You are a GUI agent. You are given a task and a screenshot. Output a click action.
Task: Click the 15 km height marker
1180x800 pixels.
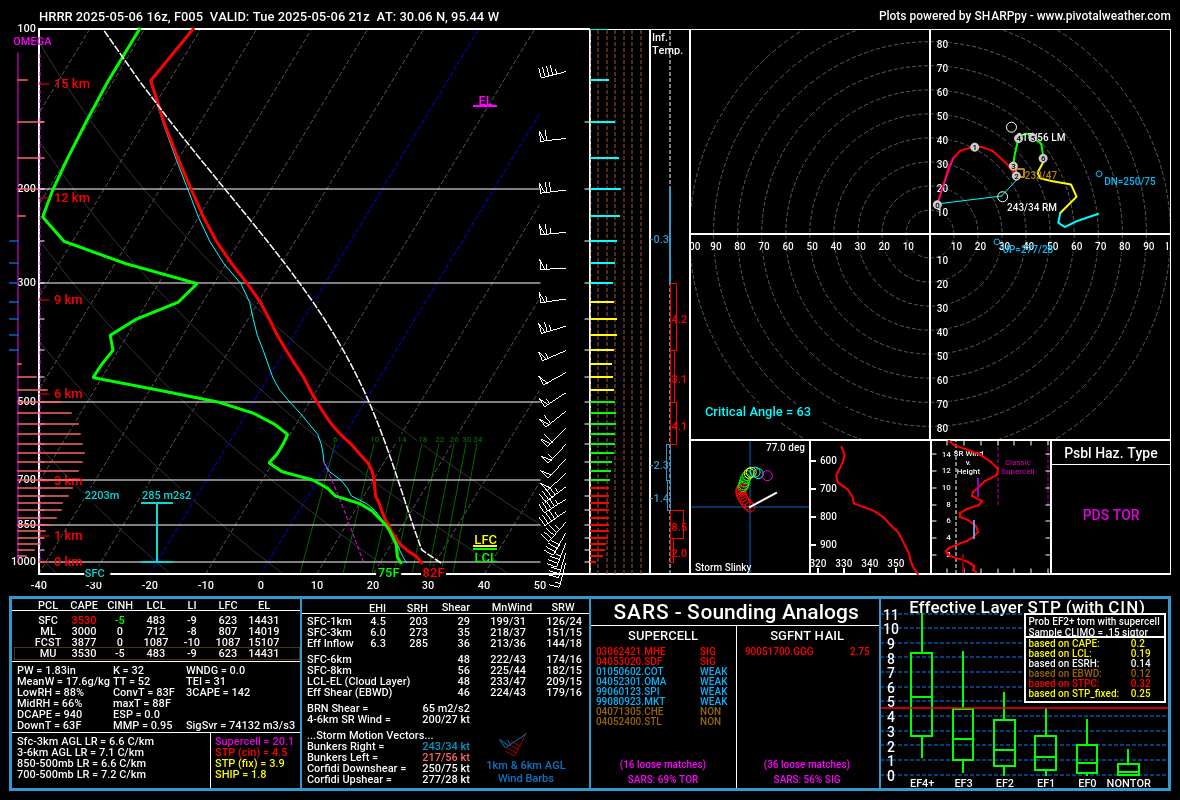point(71,84)
